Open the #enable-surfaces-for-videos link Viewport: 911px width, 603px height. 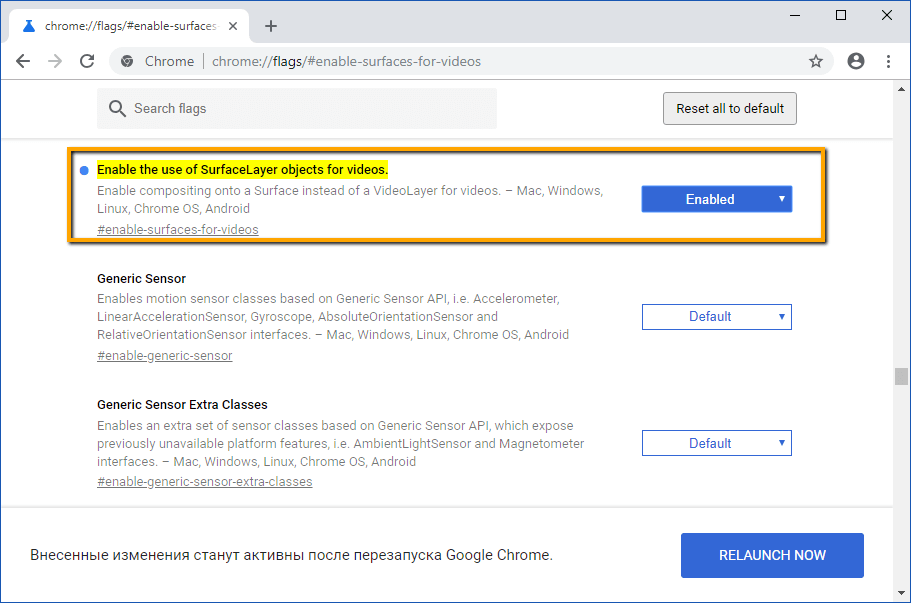(177, 229)
